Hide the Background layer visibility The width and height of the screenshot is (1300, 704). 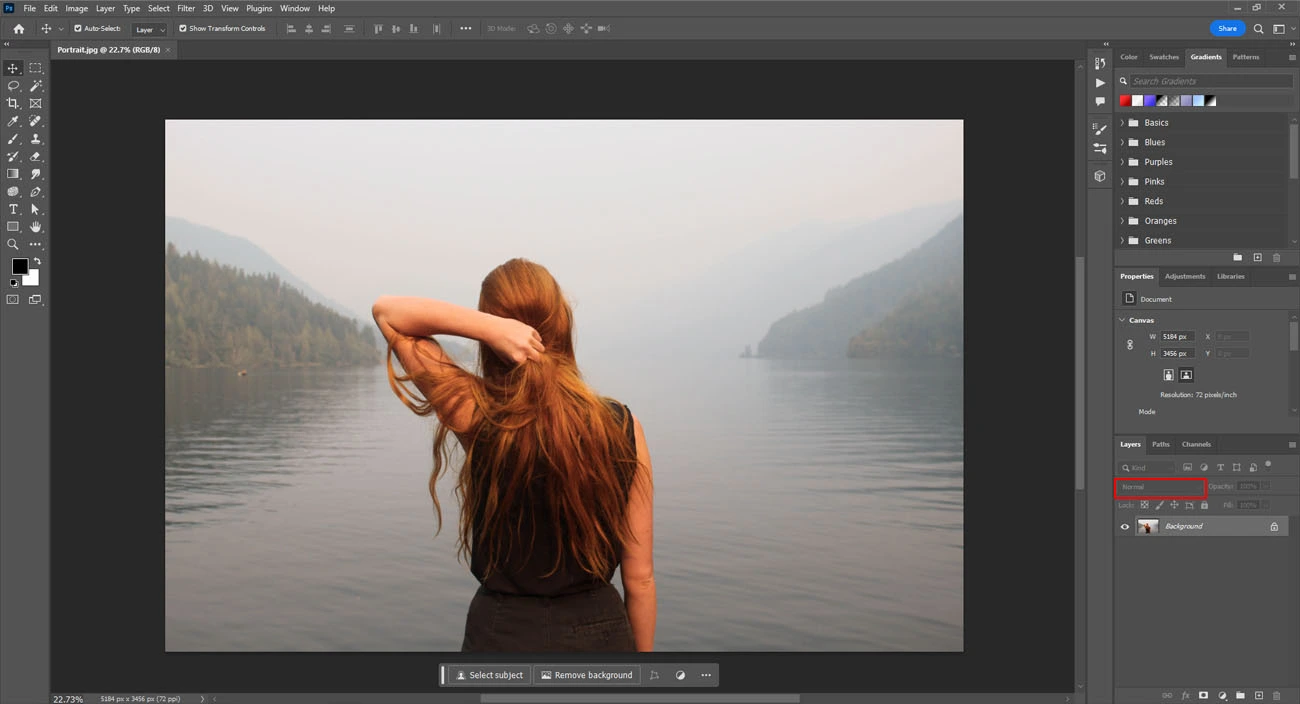pos(1124,526)
